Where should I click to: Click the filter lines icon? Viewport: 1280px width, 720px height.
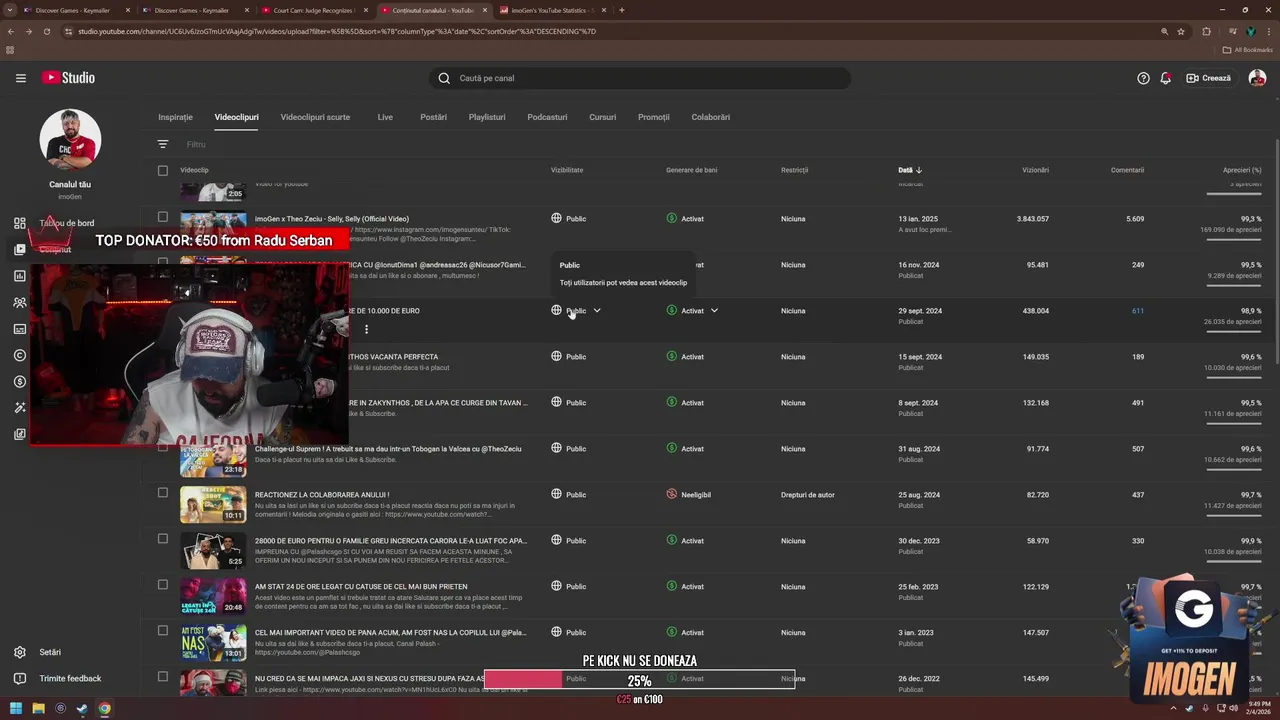(163, 144)
